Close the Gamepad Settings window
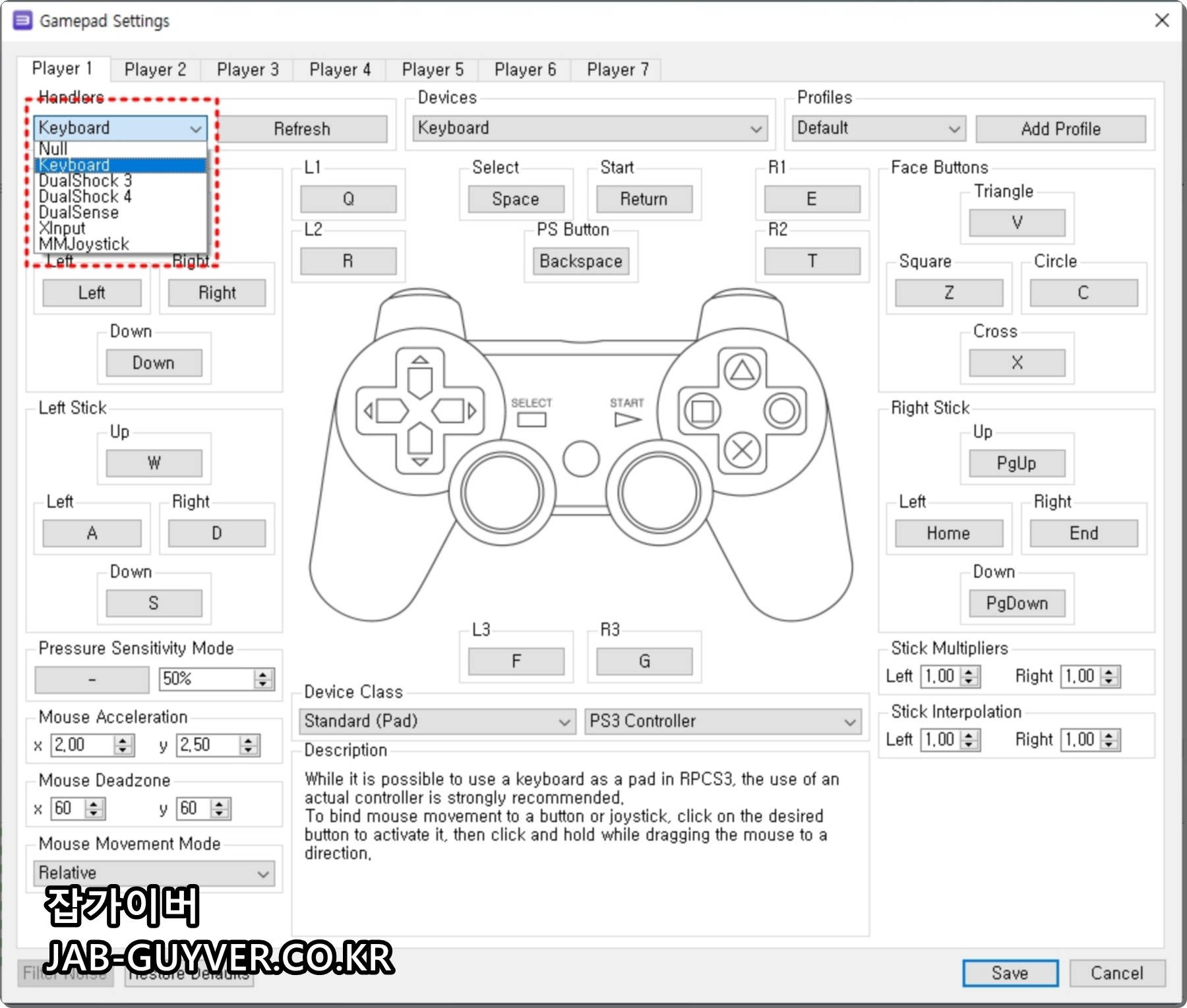 [1162, 20]
